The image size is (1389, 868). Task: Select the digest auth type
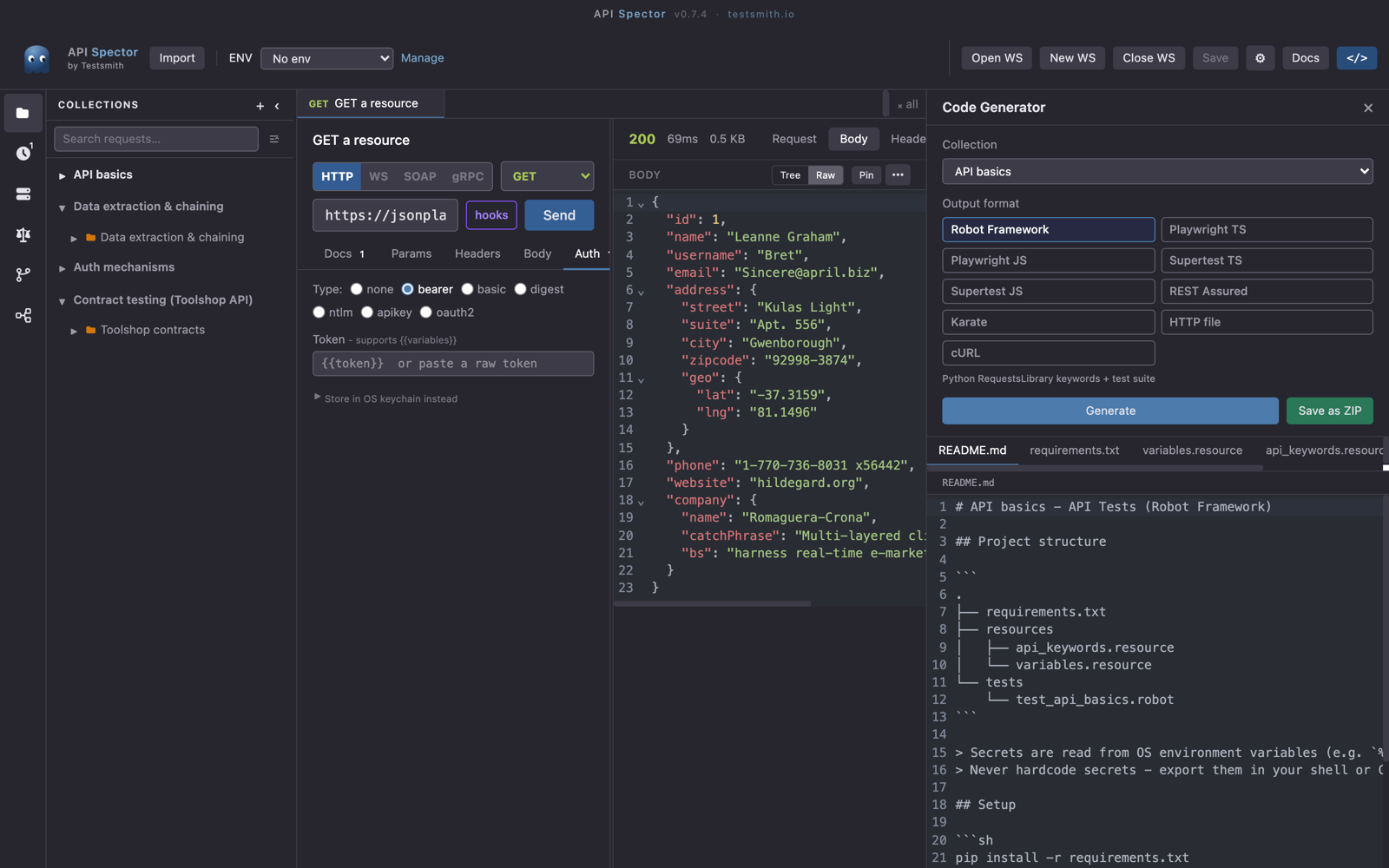coord(520,289)
